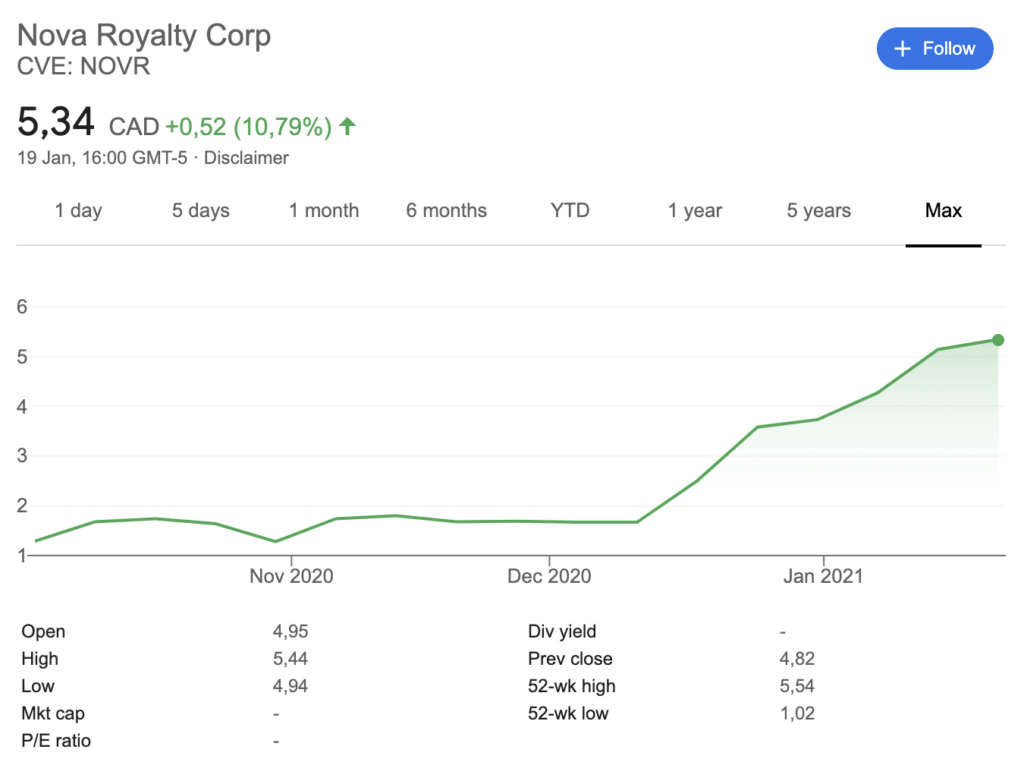
Task: Click the Prev close value 4,82
Action: (x=797, y=659)
